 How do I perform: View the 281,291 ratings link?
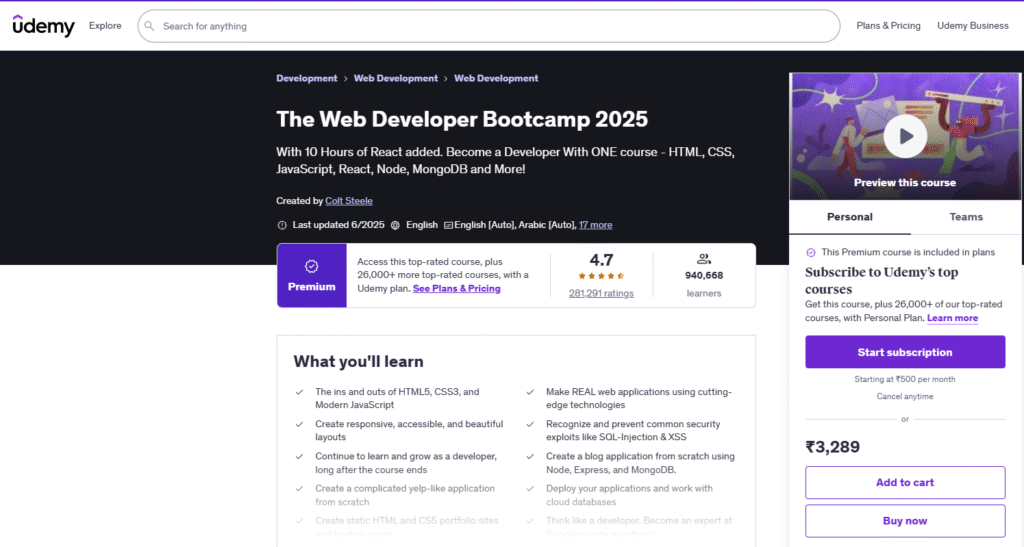[x=601, y=294]
